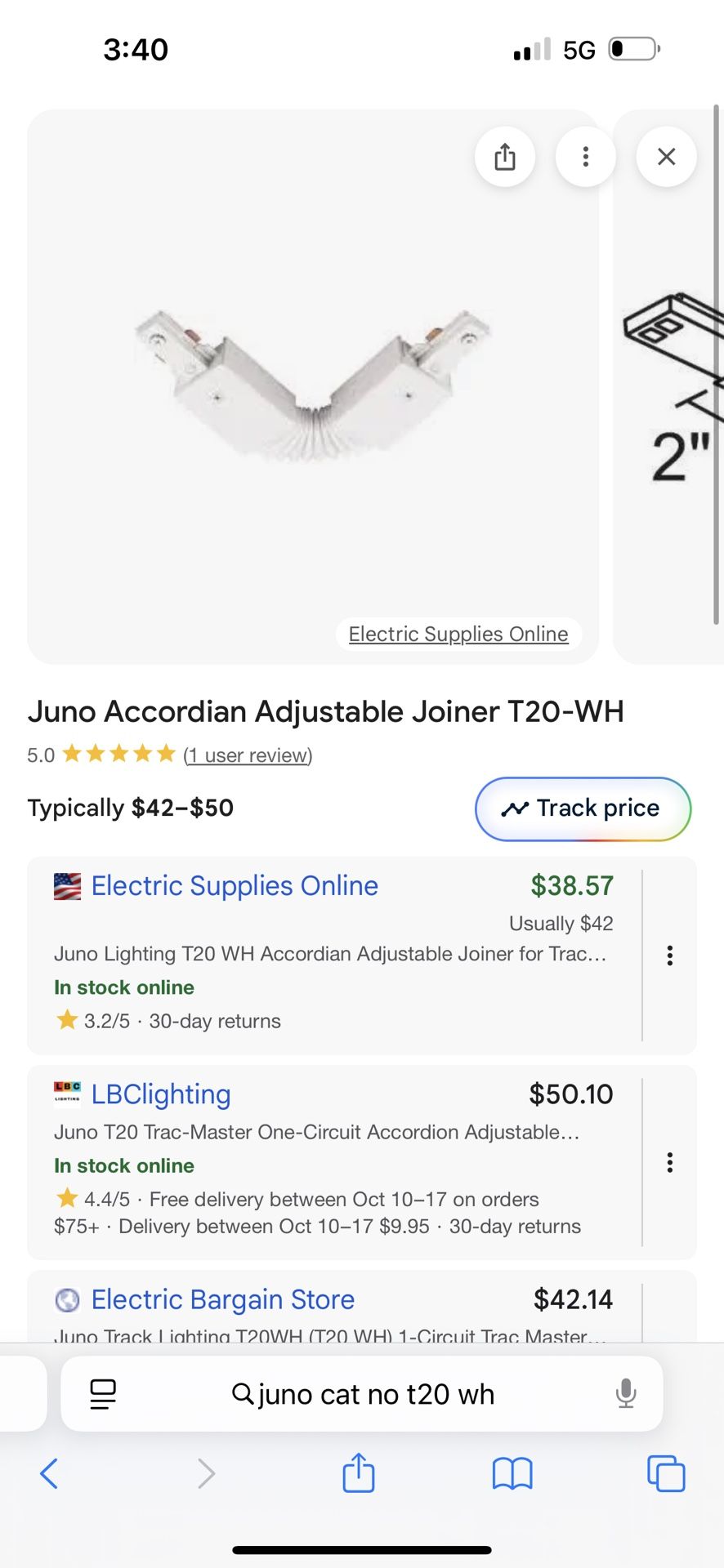Tap the share icon on product image
The width and height of the screenshot is (724, 1568).
[x=505, y=157]
